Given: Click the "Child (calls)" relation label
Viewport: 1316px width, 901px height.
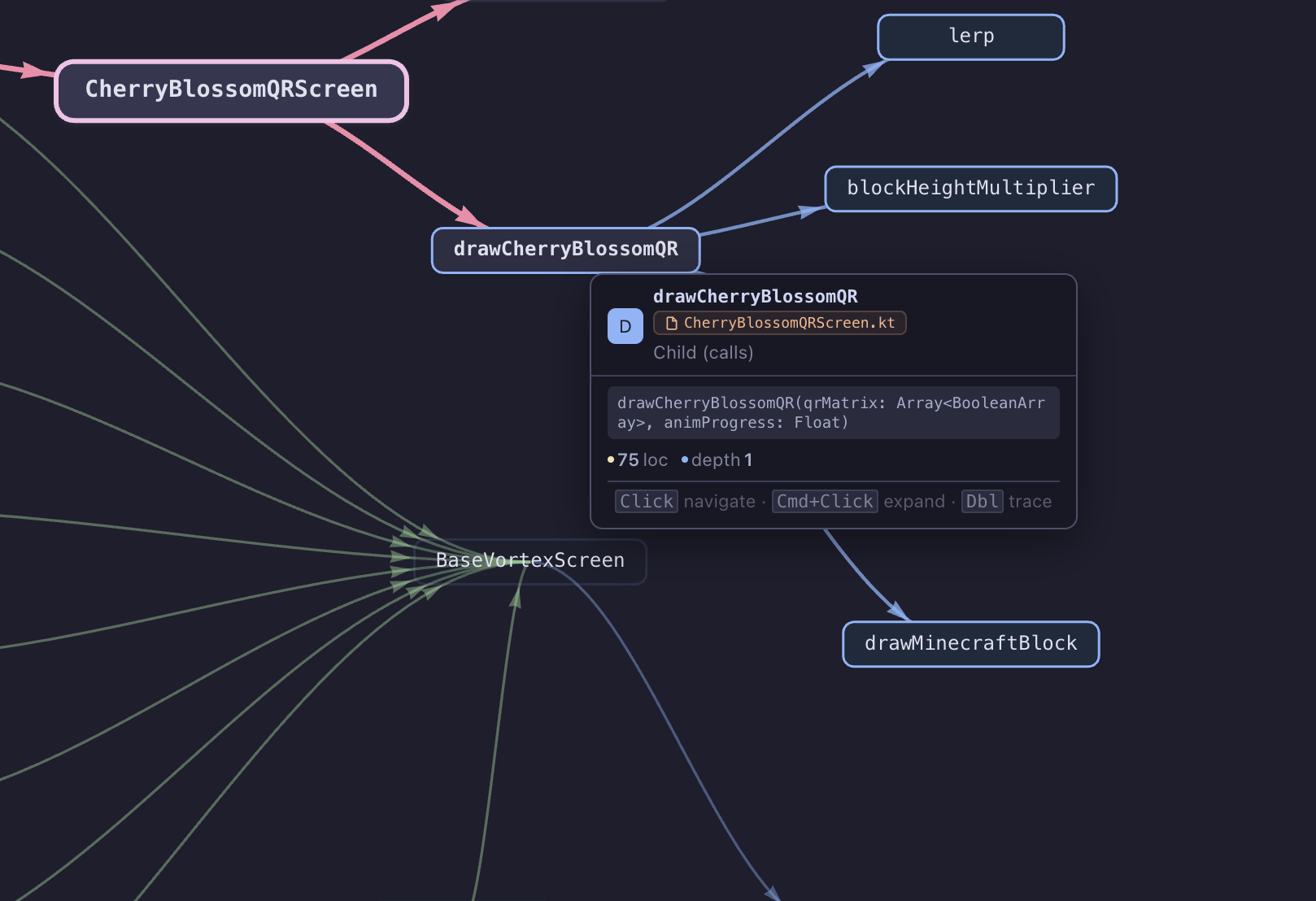Looking at the screenshot, I should [x=704, y=353].
